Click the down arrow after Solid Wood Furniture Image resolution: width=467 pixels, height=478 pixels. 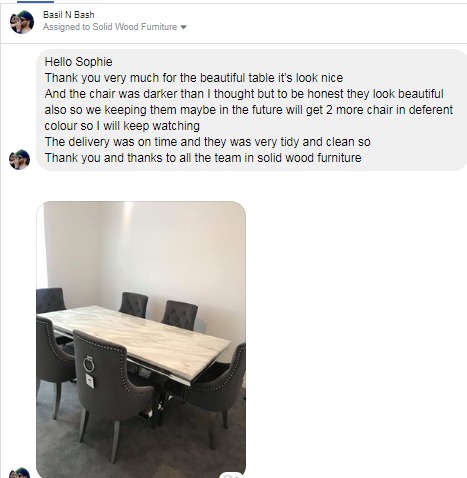click(183, 27)
